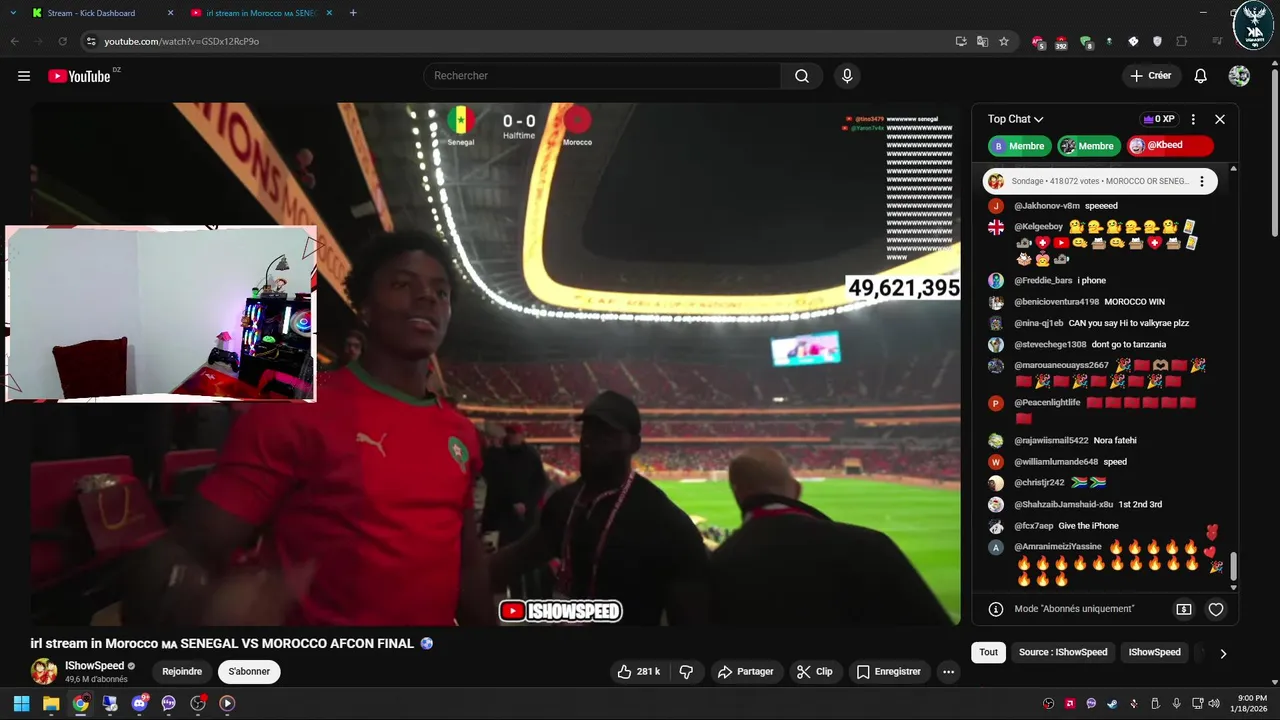Close the Kick Dashboard browser tab
Viewport: 1280px width, 720px height.
[x=170, y=13]
